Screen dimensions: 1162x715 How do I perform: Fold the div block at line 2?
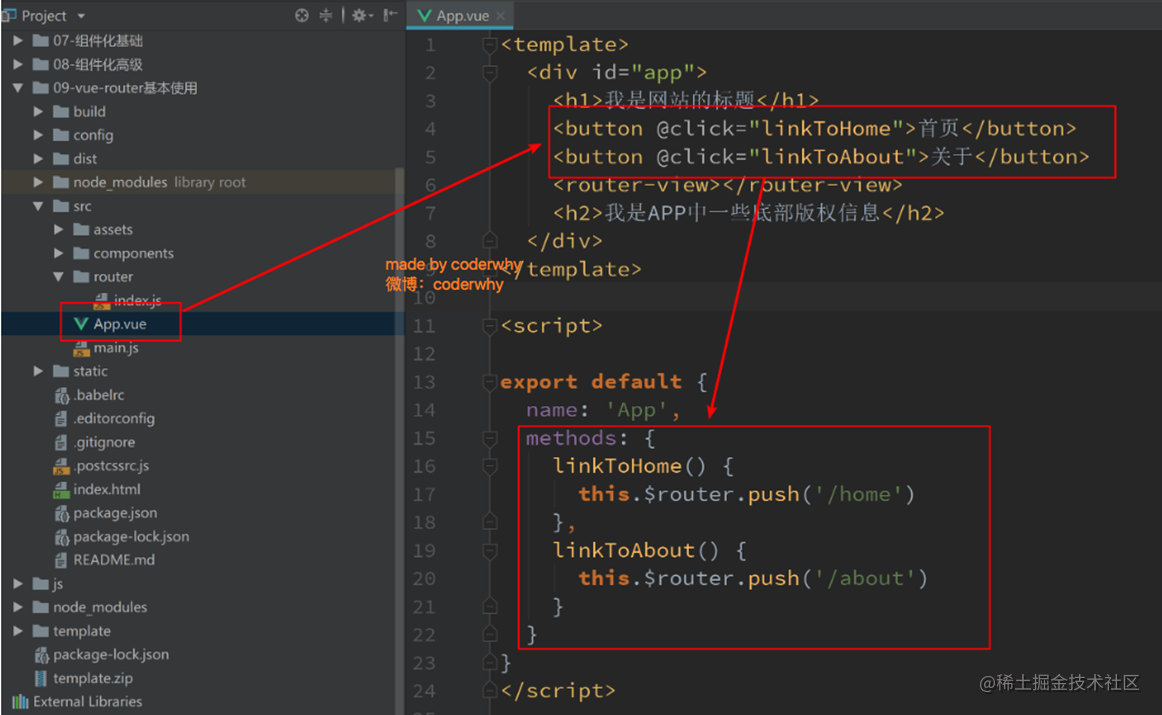pyautogui.click(x=489, y=73)
